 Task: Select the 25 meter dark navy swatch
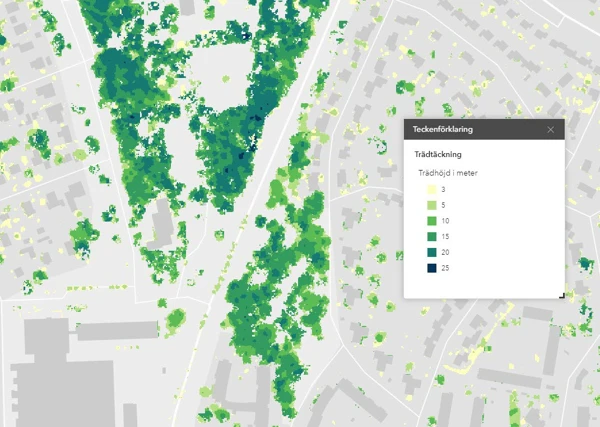431,269
